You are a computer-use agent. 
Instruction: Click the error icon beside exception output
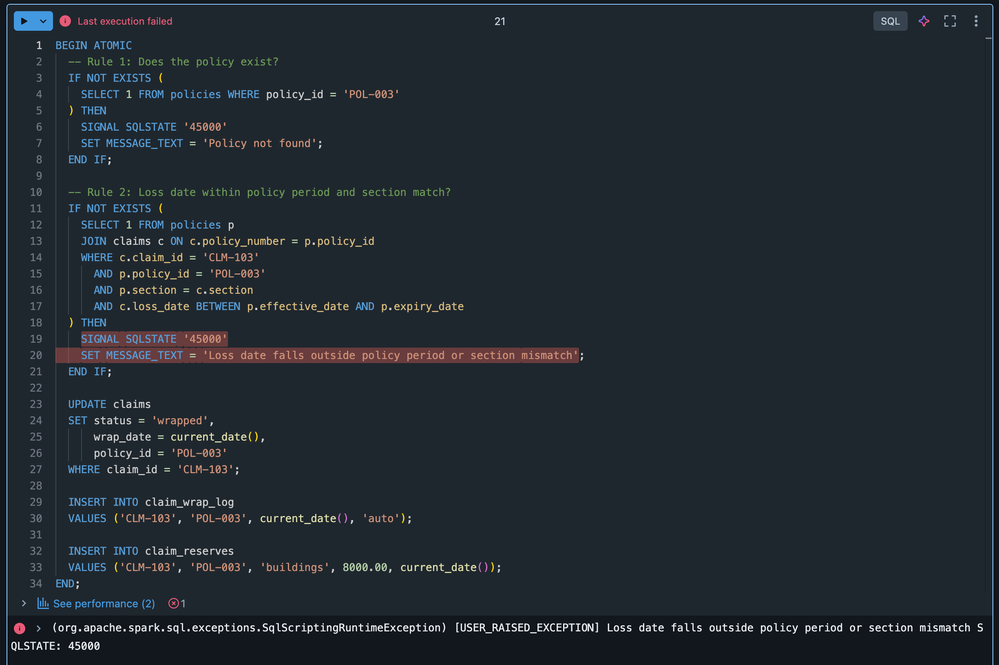(x=19, y=628)
